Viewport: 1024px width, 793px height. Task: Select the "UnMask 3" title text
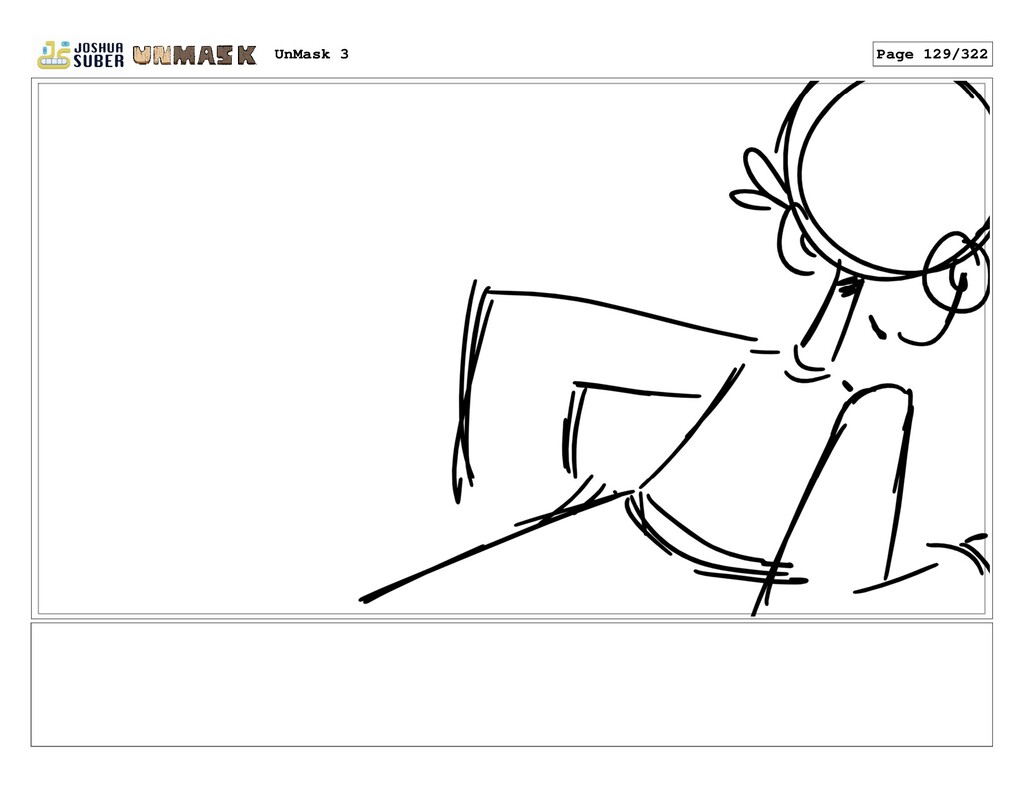coord(312,54)
